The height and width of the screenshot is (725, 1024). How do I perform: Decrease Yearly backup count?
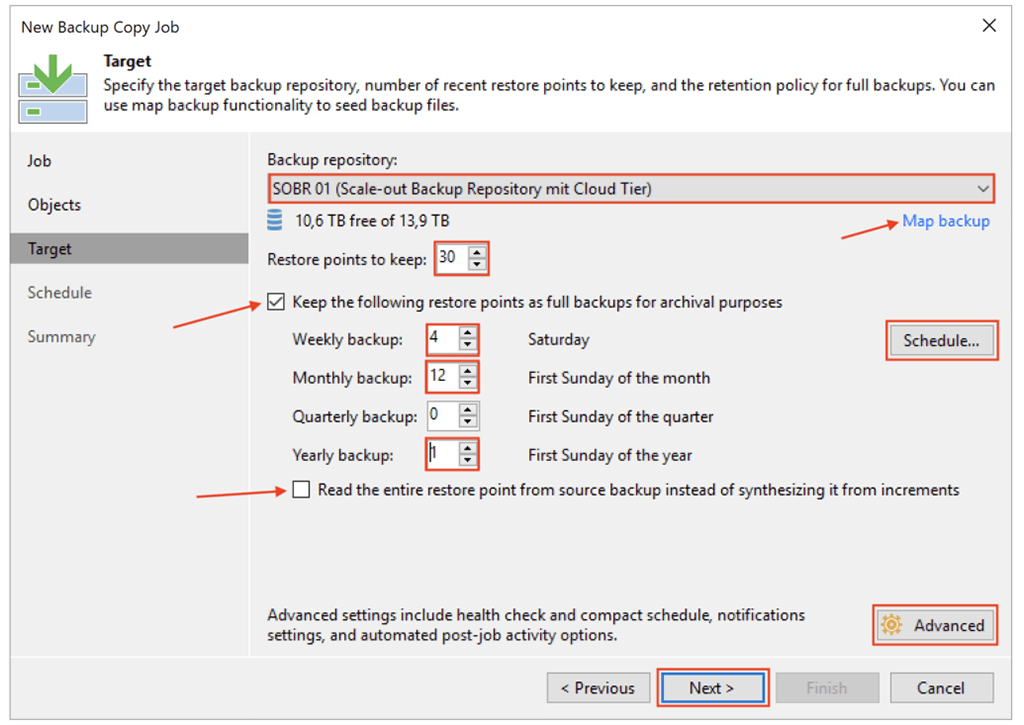468,460
